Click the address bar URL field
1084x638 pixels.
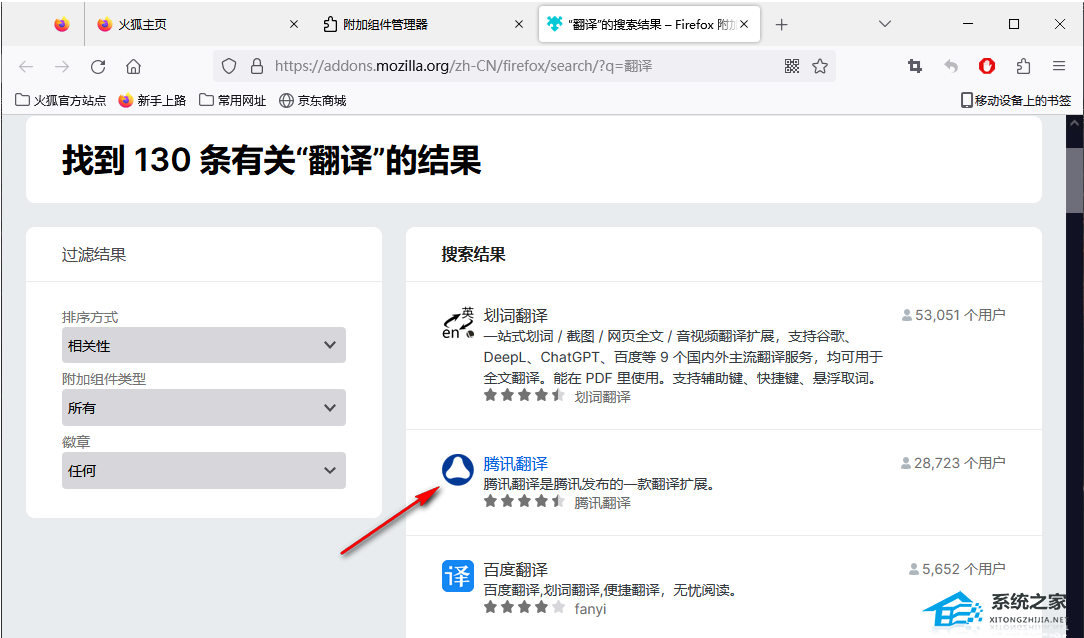[525, 66]
